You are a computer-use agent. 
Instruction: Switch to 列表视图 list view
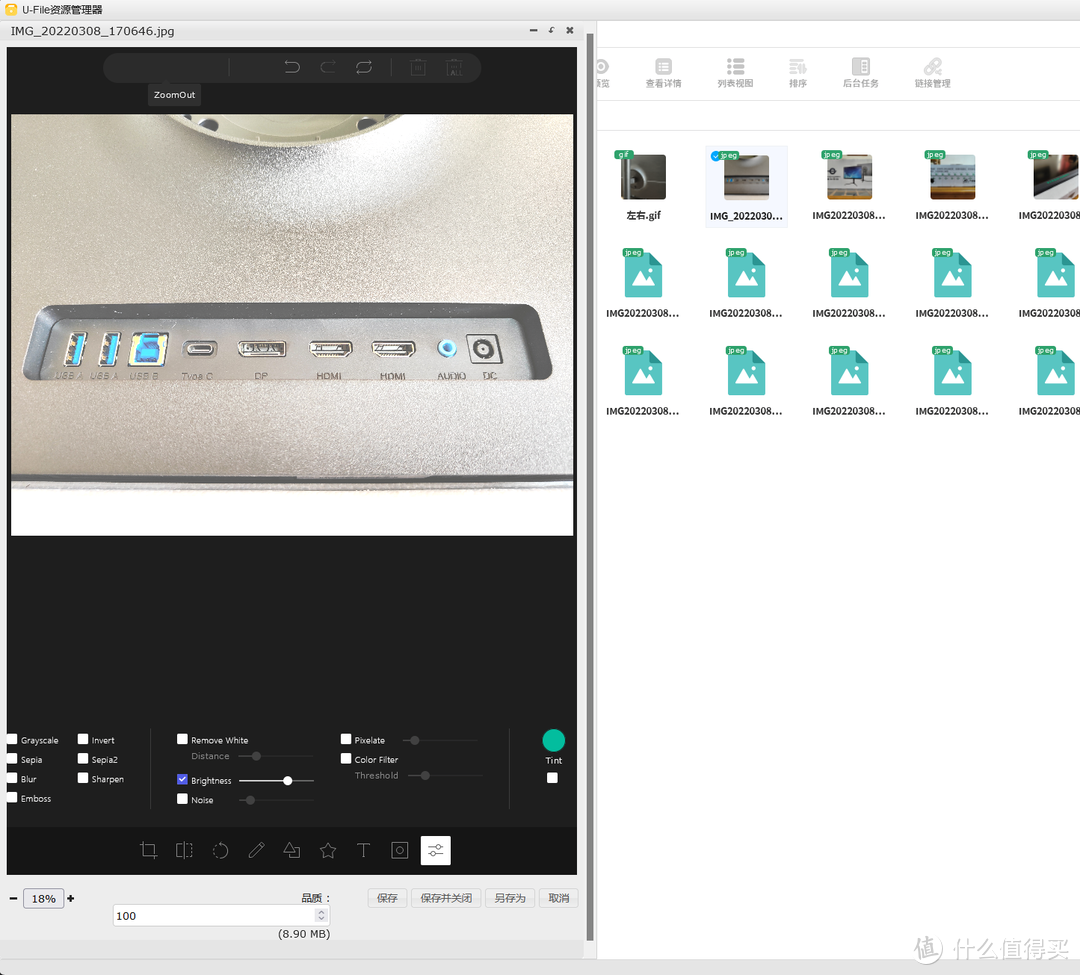click(735, 72)
